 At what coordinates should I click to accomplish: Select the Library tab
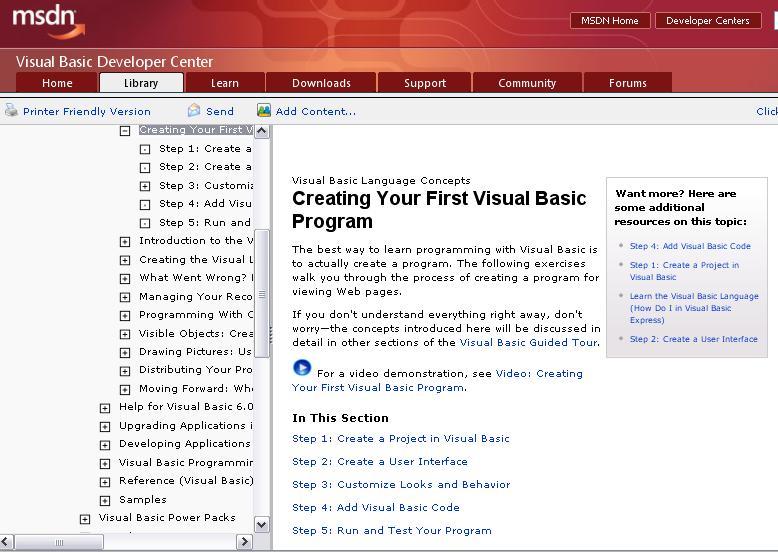point(141,83)
